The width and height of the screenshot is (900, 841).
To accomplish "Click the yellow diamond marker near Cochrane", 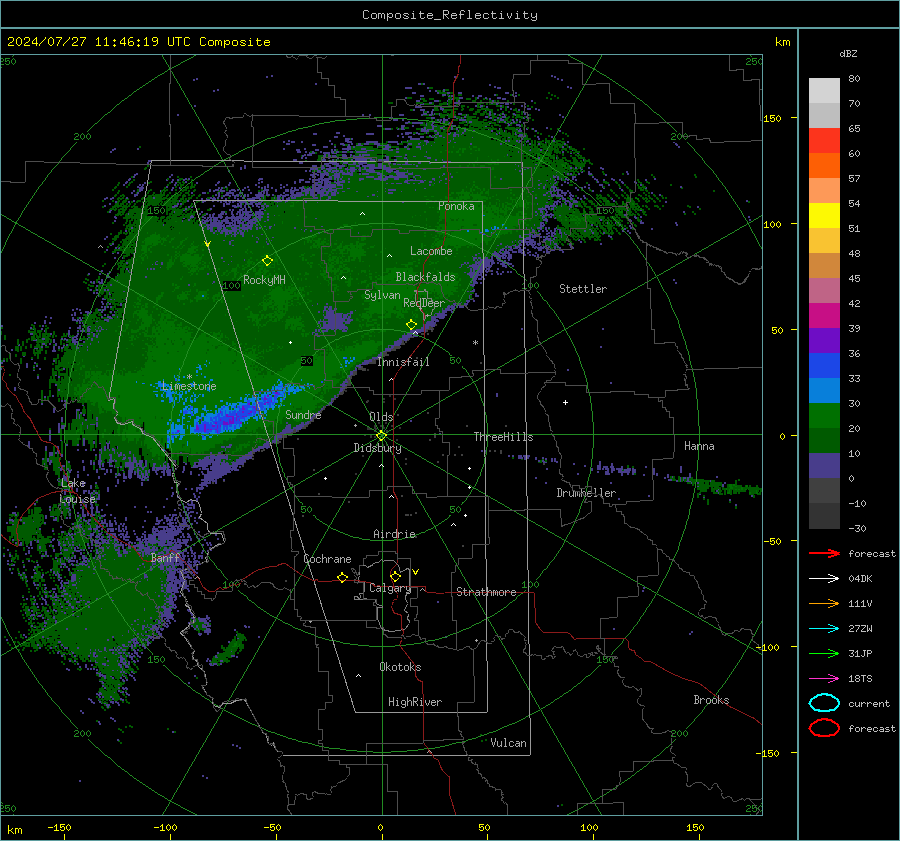I will pos(343,578).
